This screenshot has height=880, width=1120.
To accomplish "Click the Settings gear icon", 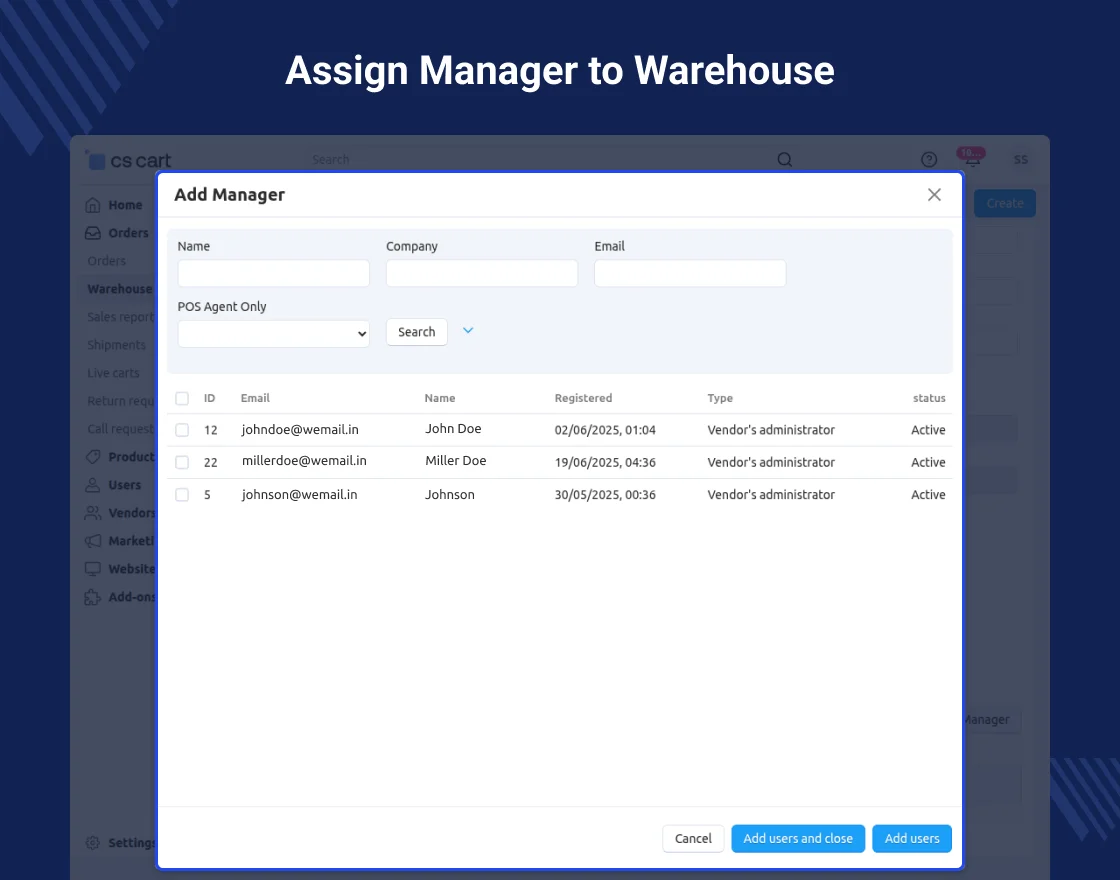I will click(x=93, y=842).
